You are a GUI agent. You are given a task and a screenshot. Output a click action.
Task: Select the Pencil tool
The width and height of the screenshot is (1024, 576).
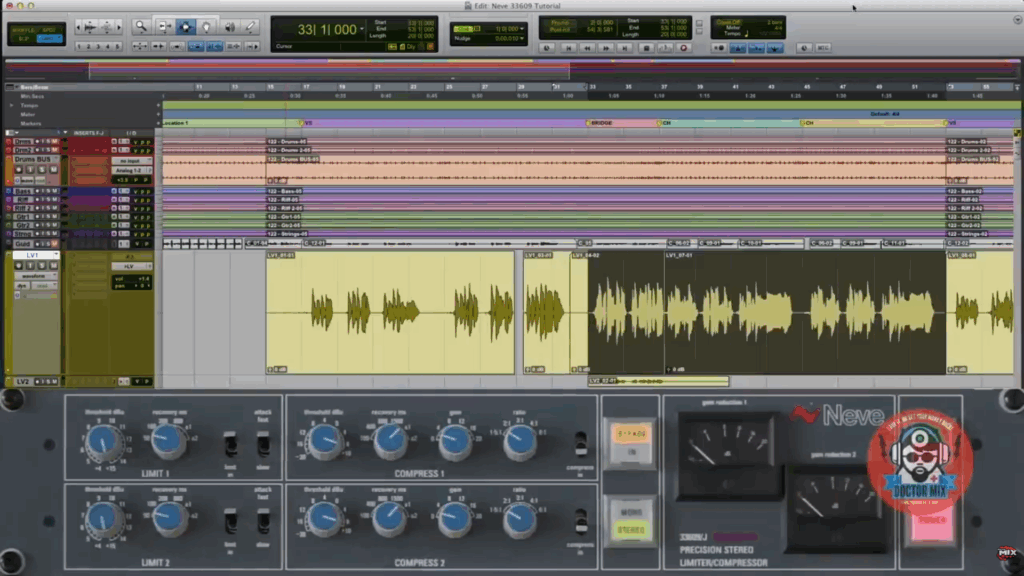[250, 27]
